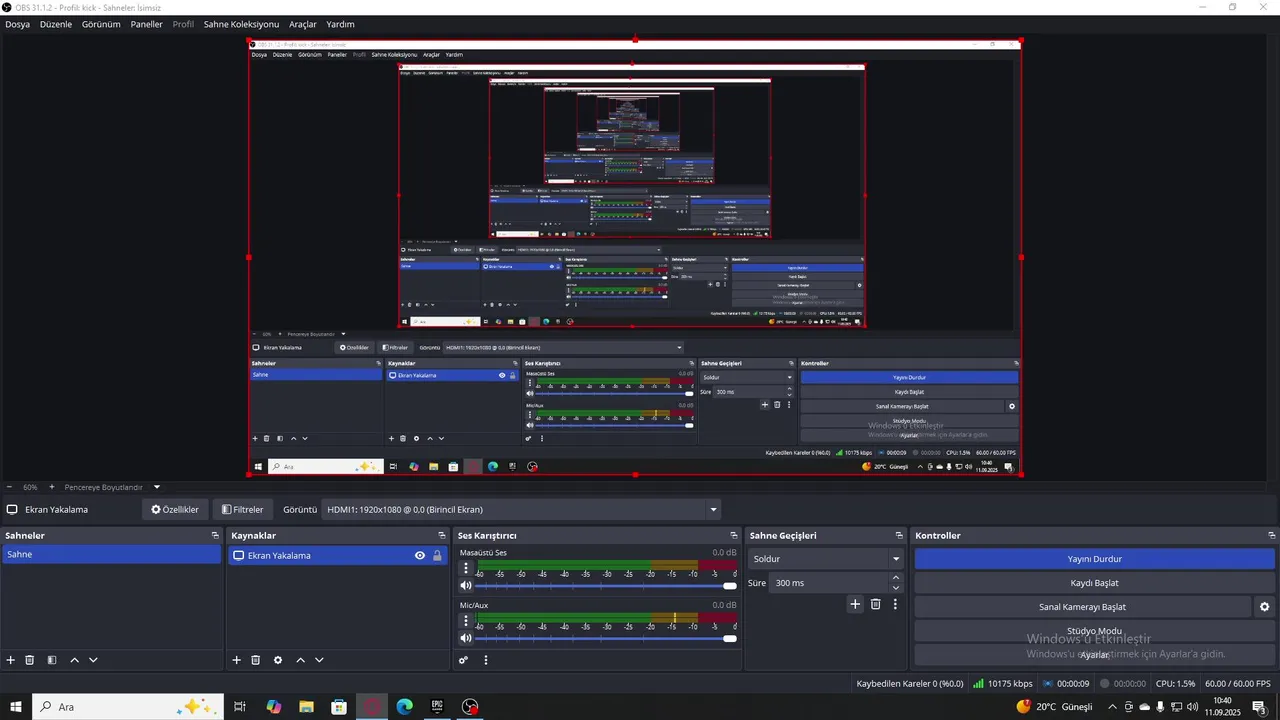Image resolution: width=1280 pixels, height=720 pixels.
Task: Open transition properties three-dot menu in Sahne Geçişleri
Action: pyautogui.click(x=895, y=604)
